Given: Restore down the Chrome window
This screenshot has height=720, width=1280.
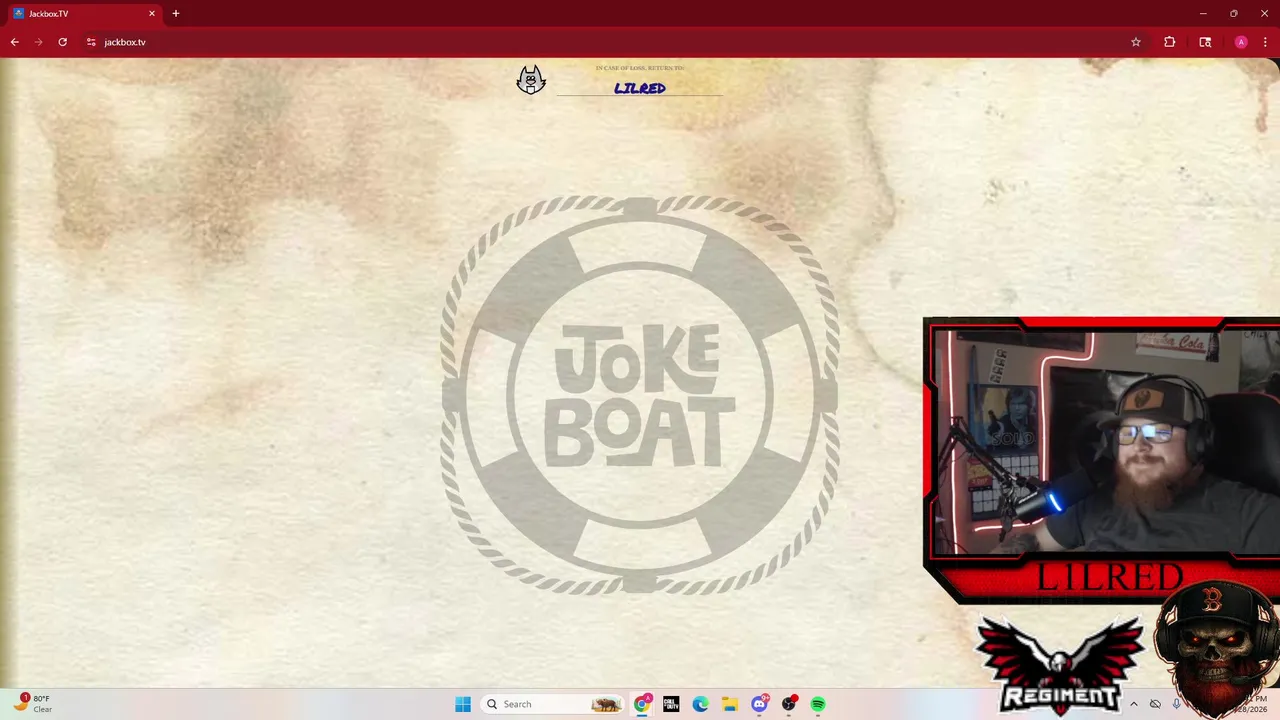Looking at the screenshot, I should point(1233,14).
